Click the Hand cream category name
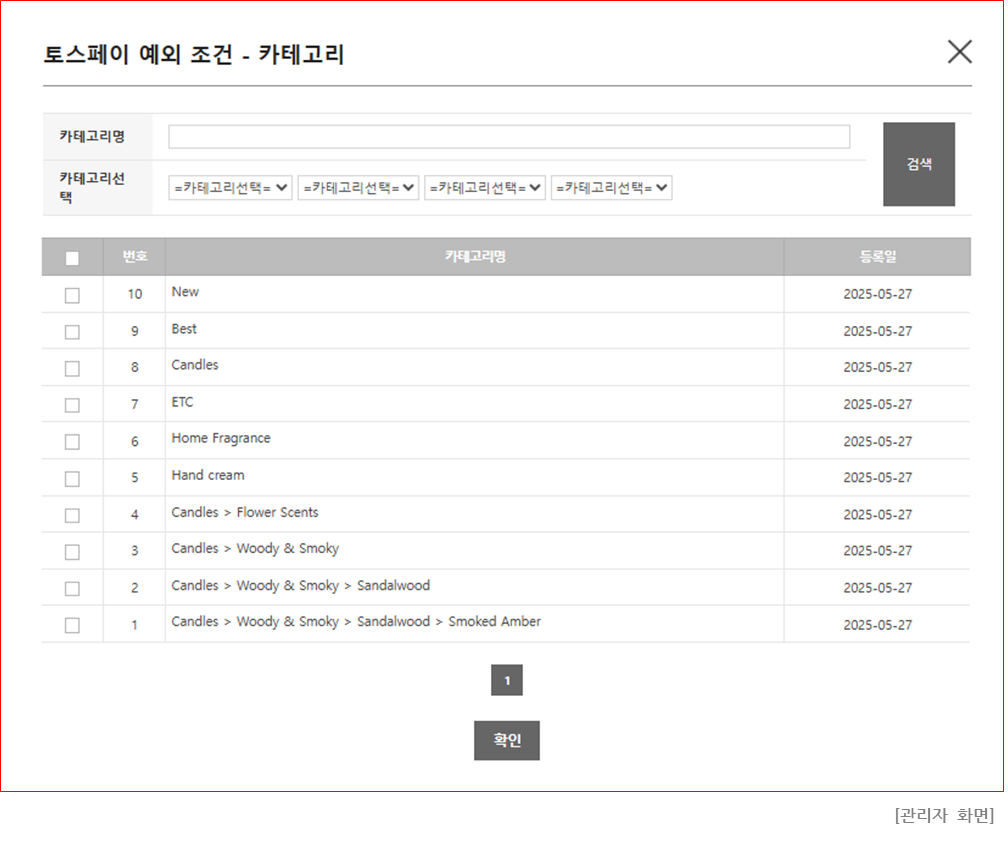 208,476
